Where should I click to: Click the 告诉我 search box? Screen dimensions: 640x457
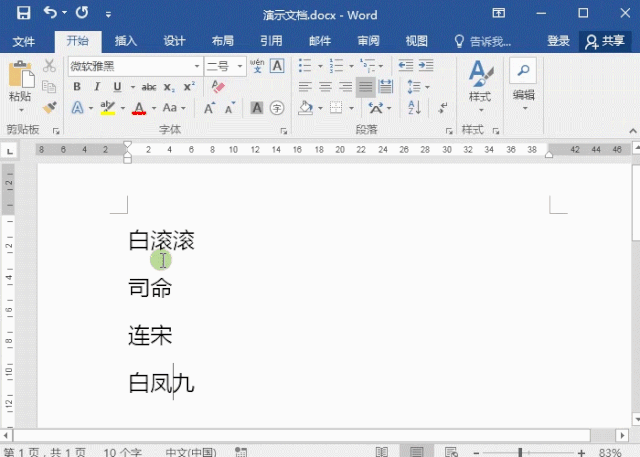coord(483,41)
